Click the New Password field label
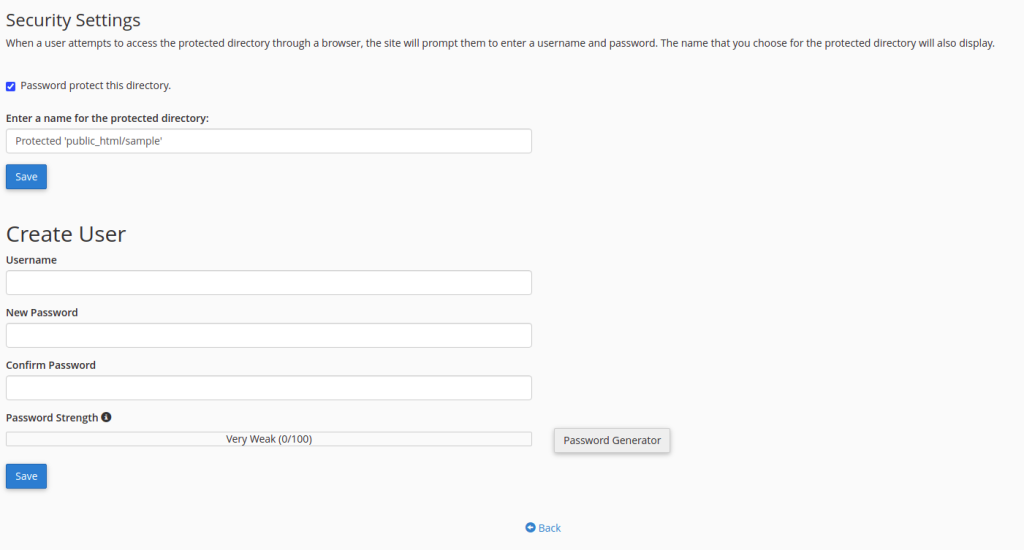Image resolution: width=1024 pixels, height=550 pixels. click(x=42, y=313)
